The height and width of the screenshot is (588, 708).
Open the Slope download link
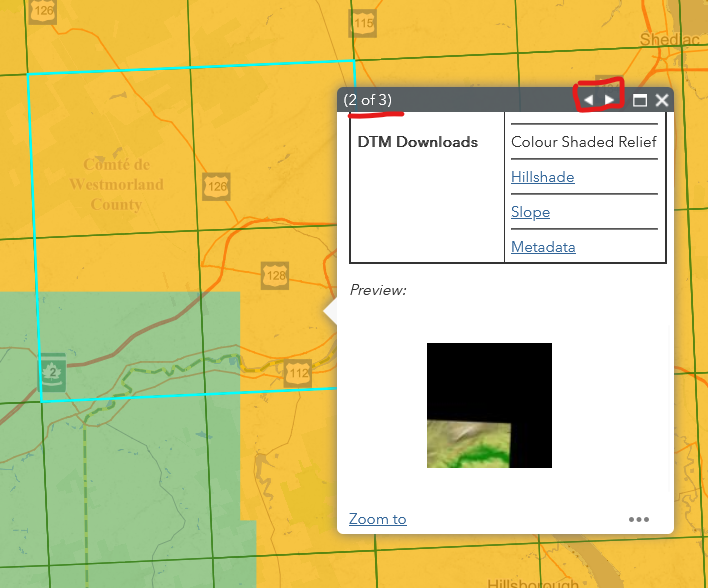[530, 212]
